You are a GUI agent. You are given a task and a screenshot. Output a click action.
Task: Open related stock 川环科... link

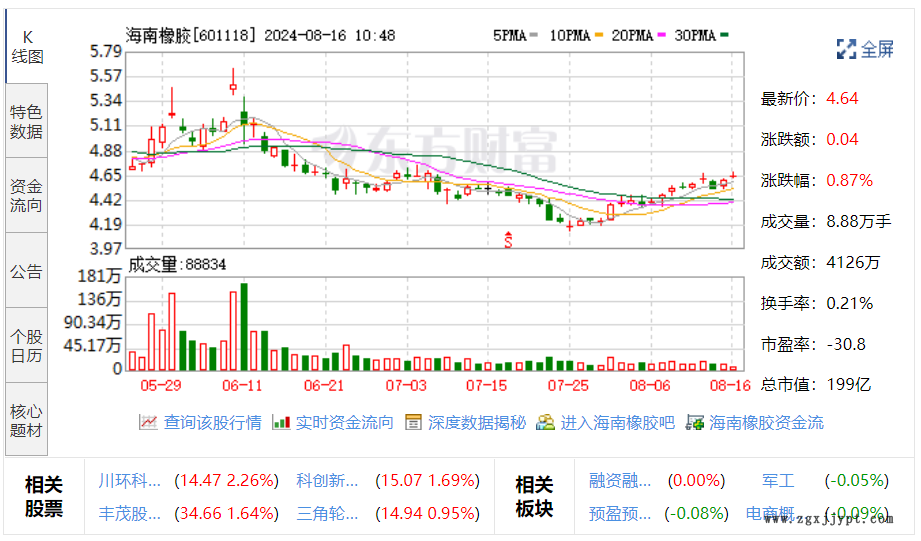pos(129,480)
